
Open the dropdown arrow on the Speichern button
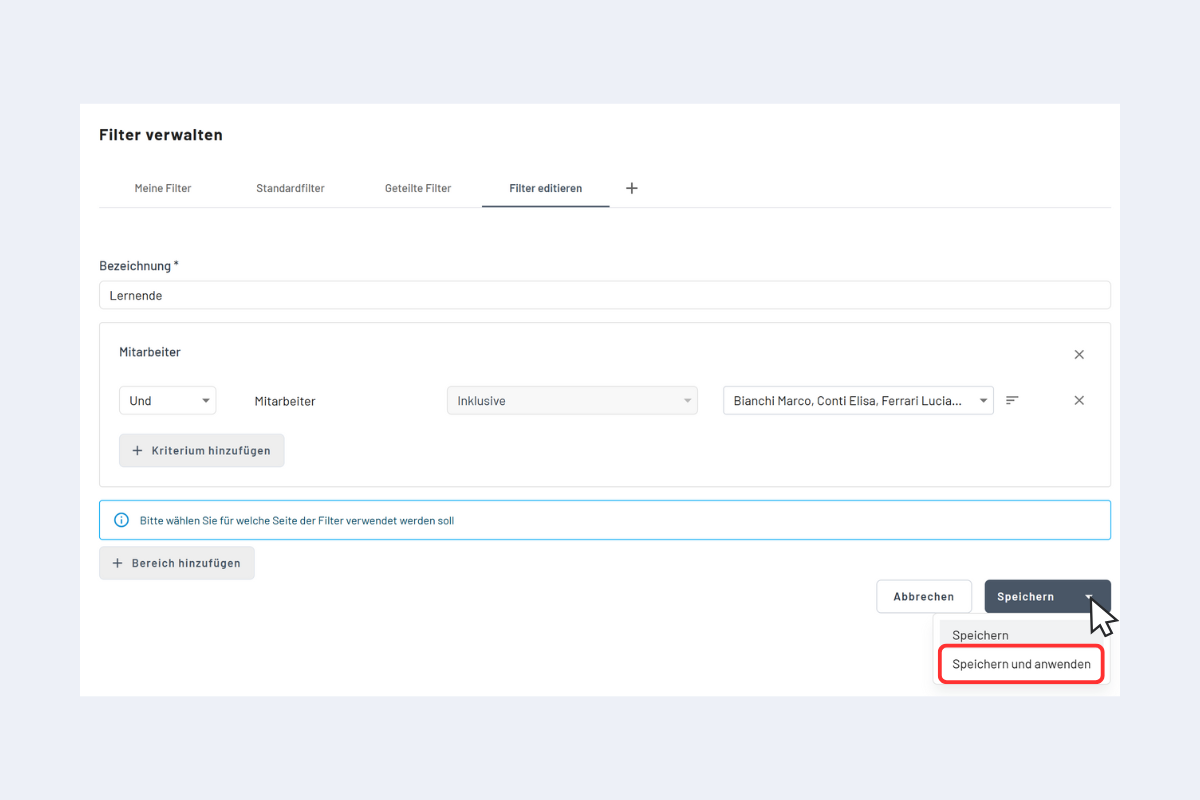point(1087,596)
